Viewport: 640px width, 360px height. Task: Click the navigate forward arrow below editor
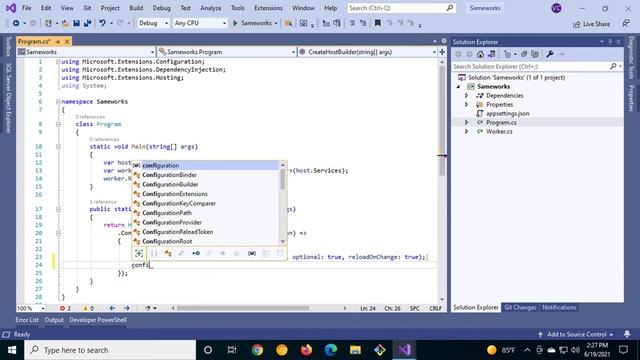tap(127, 308)
